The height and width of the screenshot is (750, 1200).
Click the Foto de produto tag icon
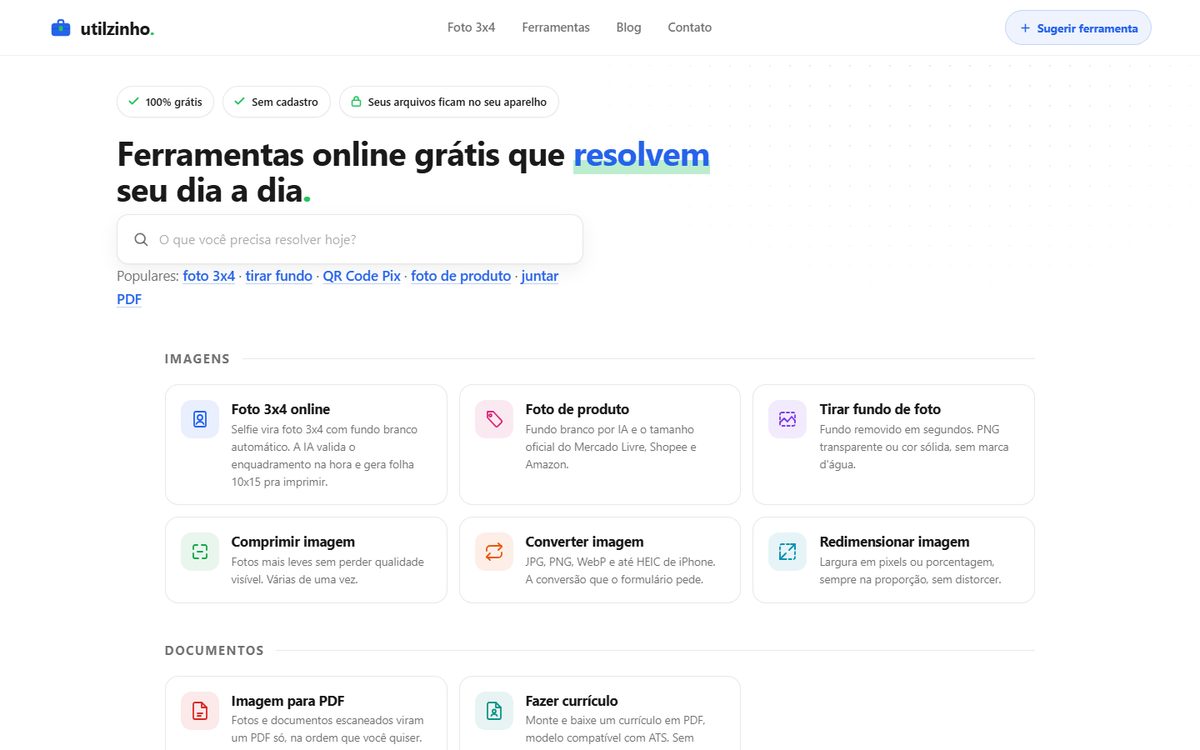pos(494,419)
